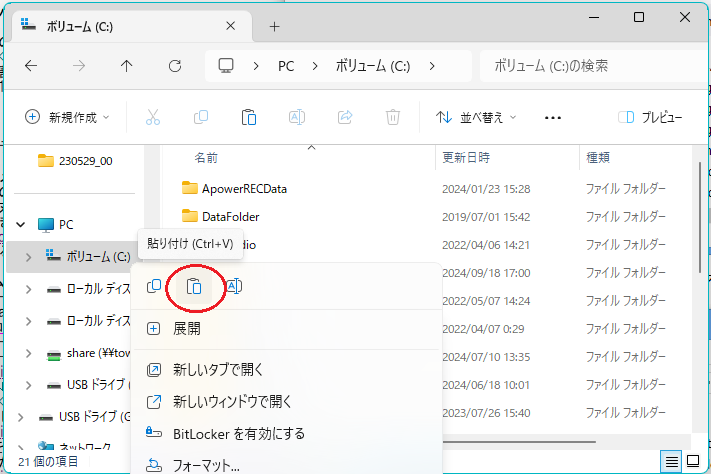Click the Share icon in the toolbar
711x474 pixels.
tap(345, 117)
